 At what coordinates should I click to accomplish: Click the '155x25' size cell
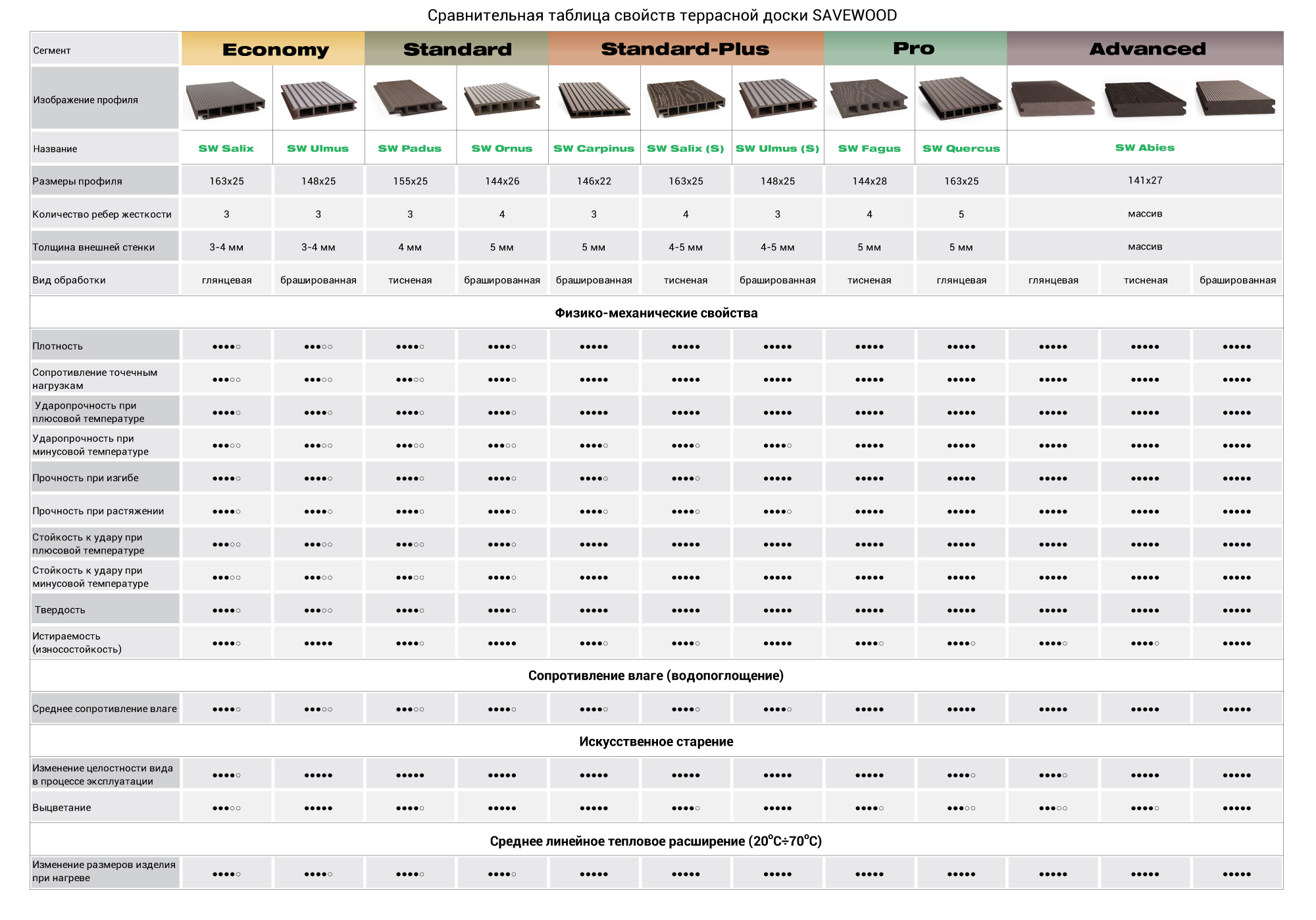410,181
